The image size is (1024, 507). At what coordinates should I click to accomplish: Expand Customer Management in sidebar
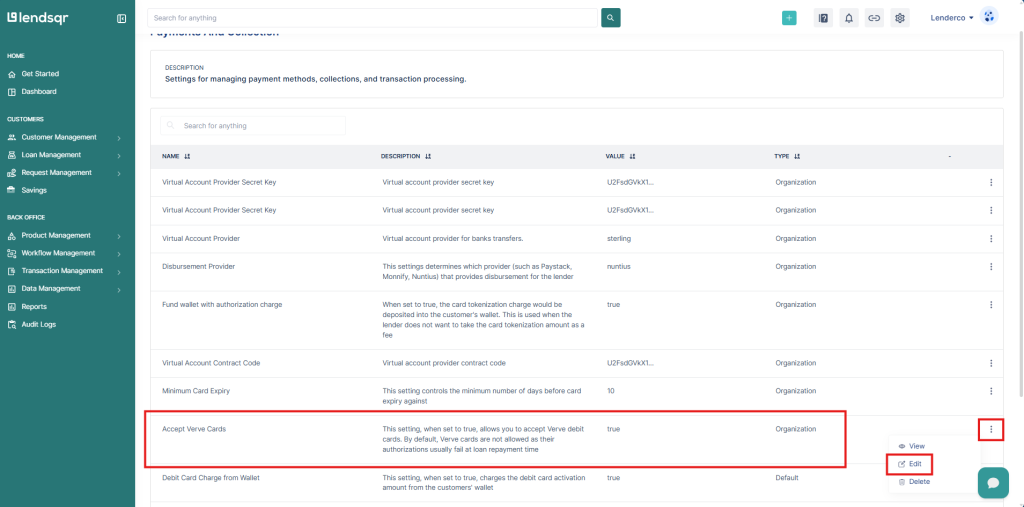(x=65, y=137)
